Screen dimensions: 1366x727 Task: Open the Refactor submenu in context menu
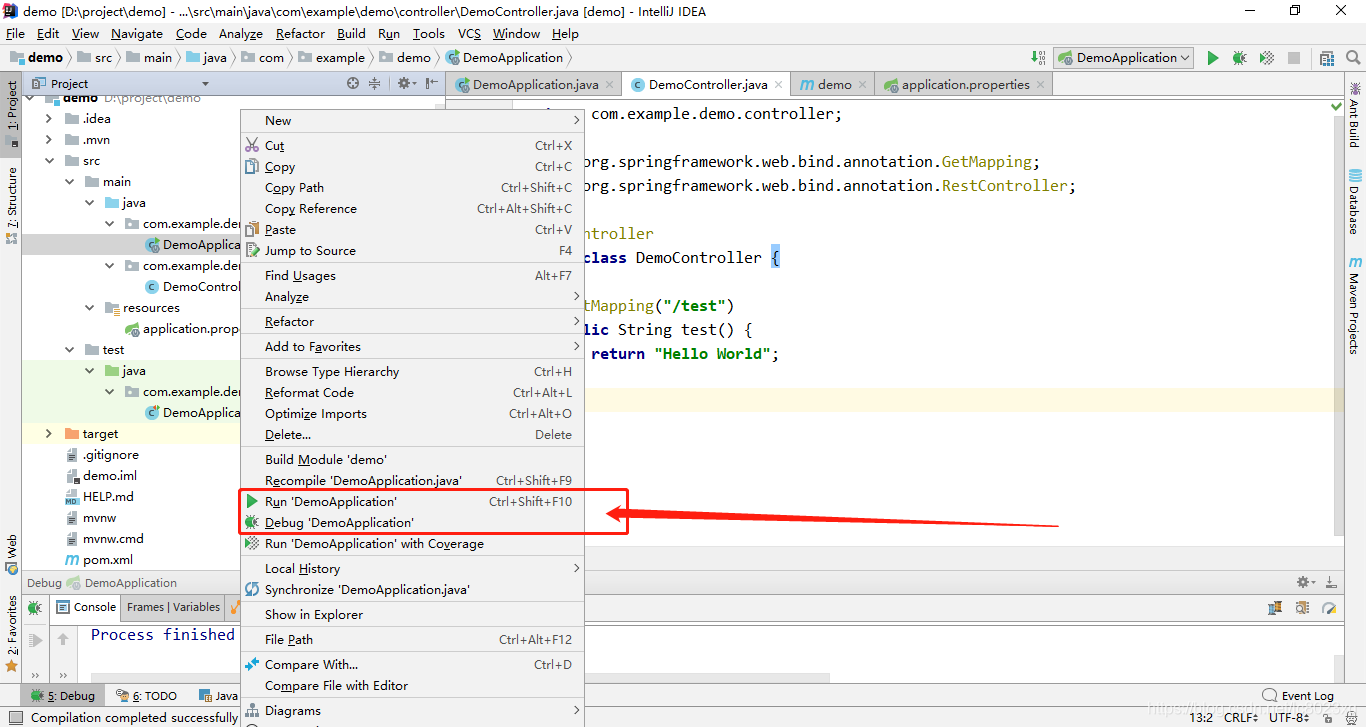pyautogui.click(x=412, y=322)
